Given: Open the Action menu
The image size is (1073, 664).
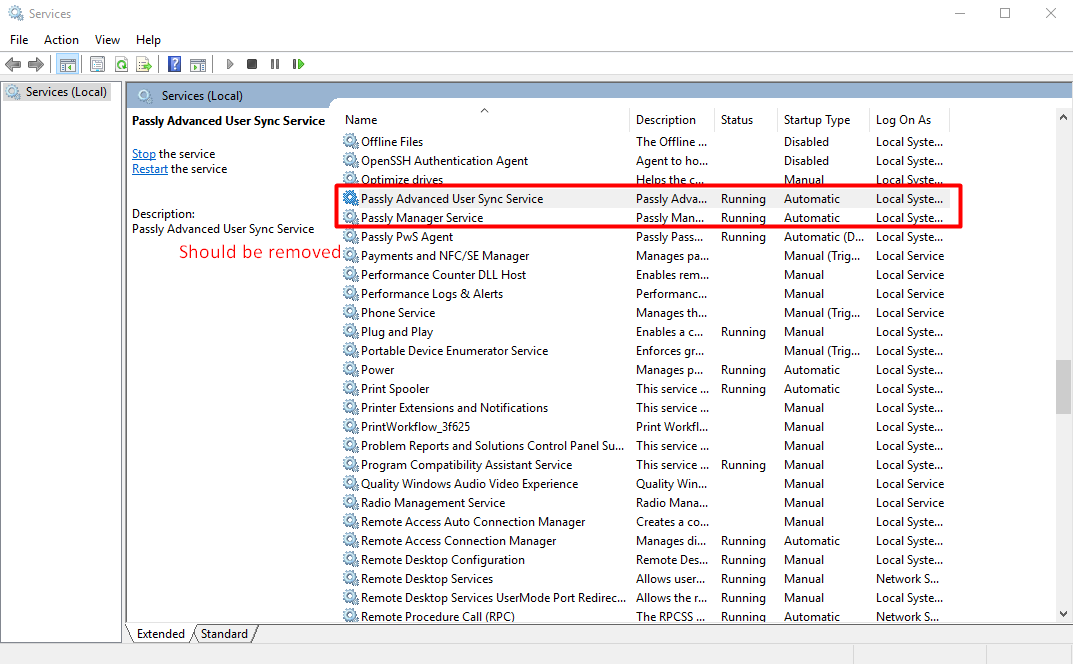Looking at the screenshot, I should 61,40.
